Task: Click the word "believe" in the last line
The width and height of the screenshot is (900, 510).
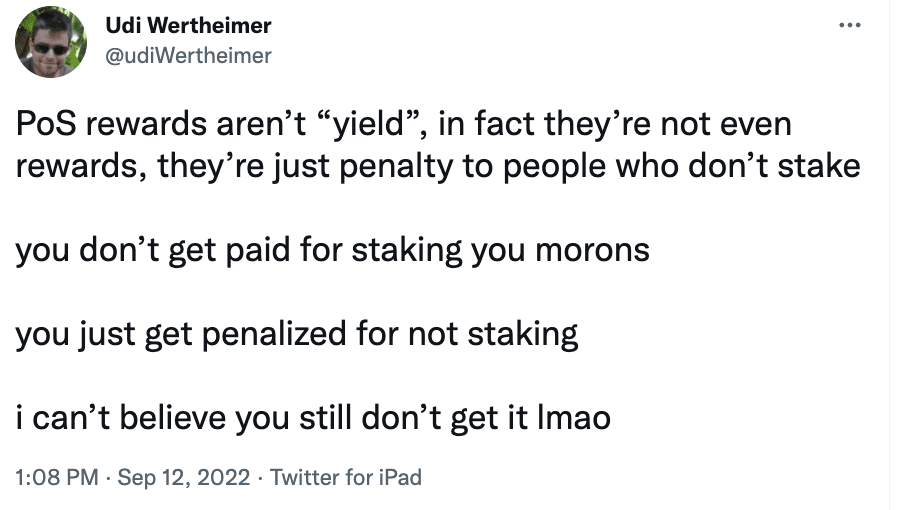Action: (x=172, y=418)
